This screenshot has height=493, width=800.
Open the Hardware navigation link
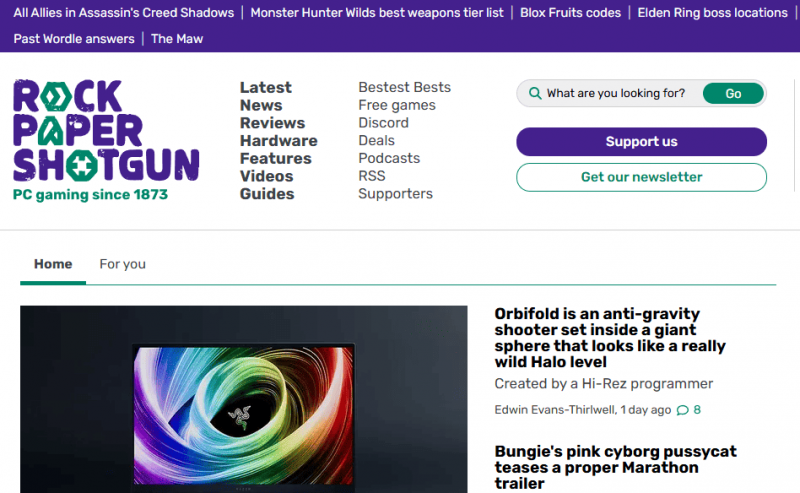278,141
